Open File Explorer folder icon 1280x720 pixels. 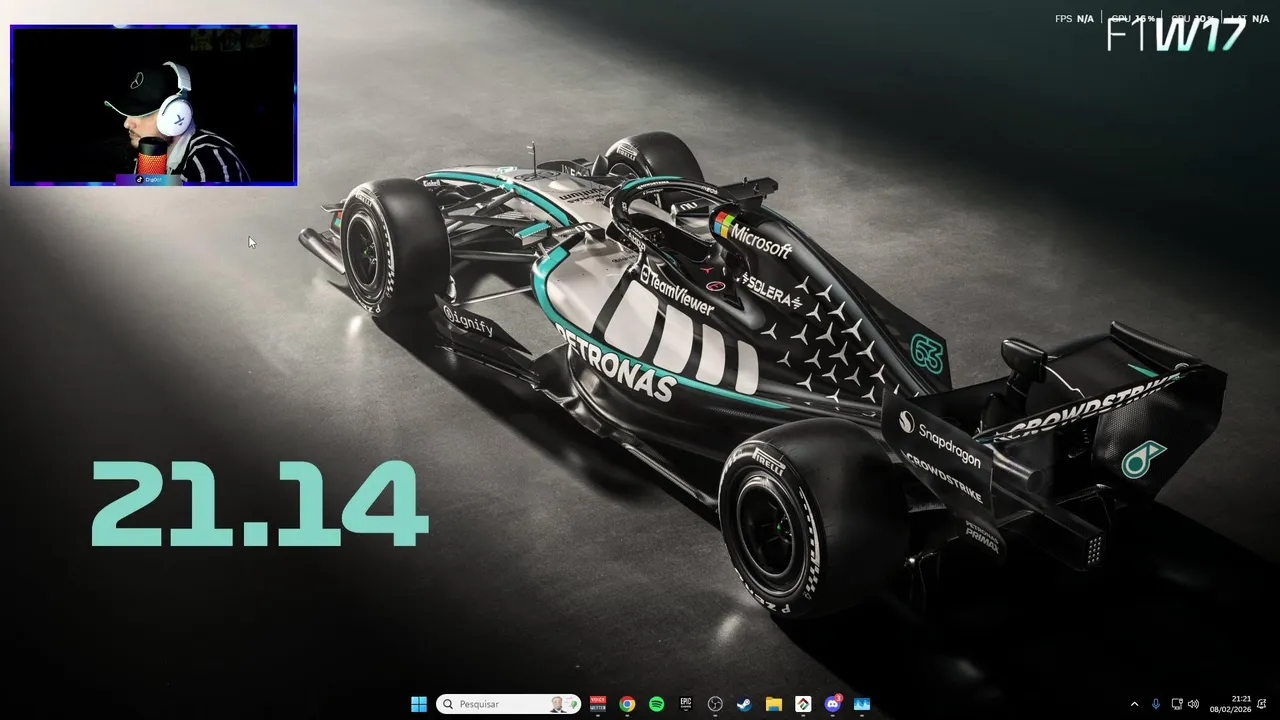[773, 704]
